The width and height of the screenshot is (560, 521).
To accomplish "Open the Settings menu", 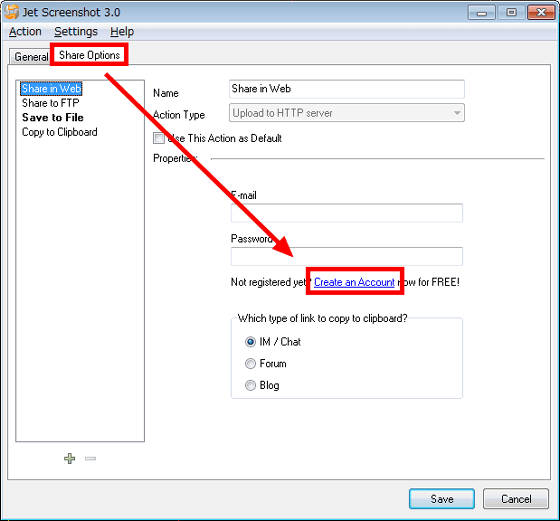I will (76, 31).
